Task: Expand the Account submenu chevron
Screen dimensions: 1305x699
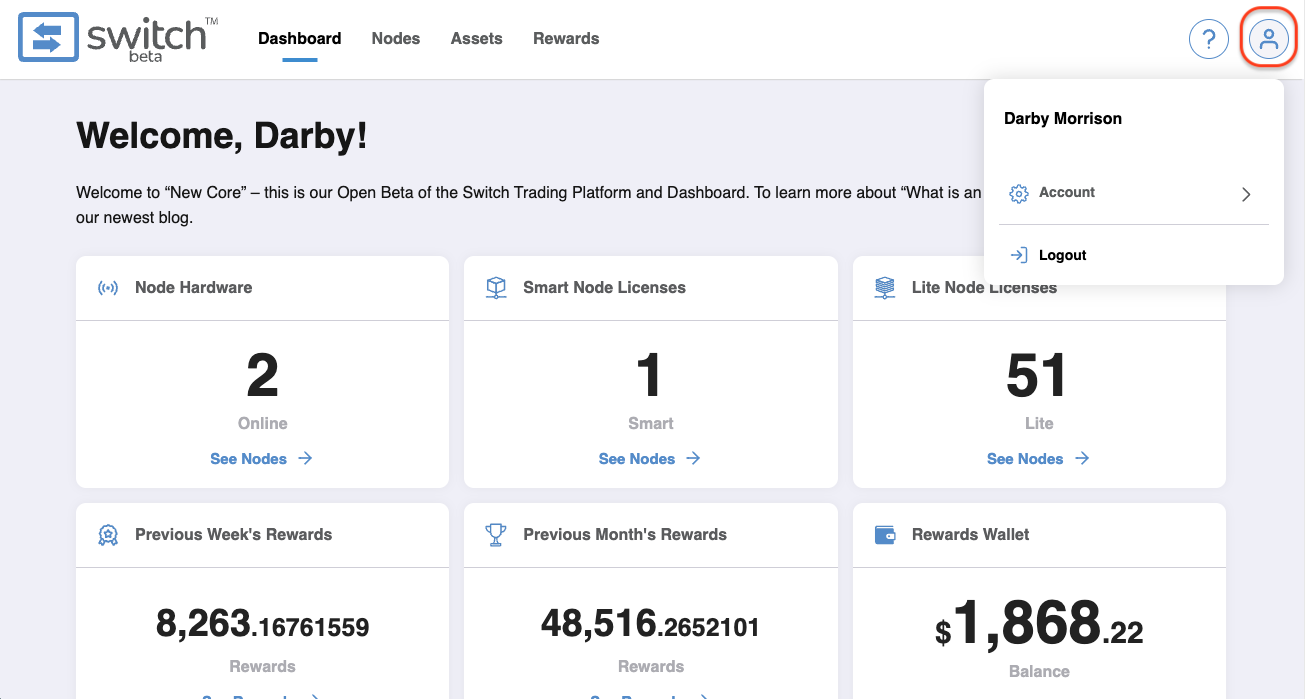Action: tap(1246, 194)
